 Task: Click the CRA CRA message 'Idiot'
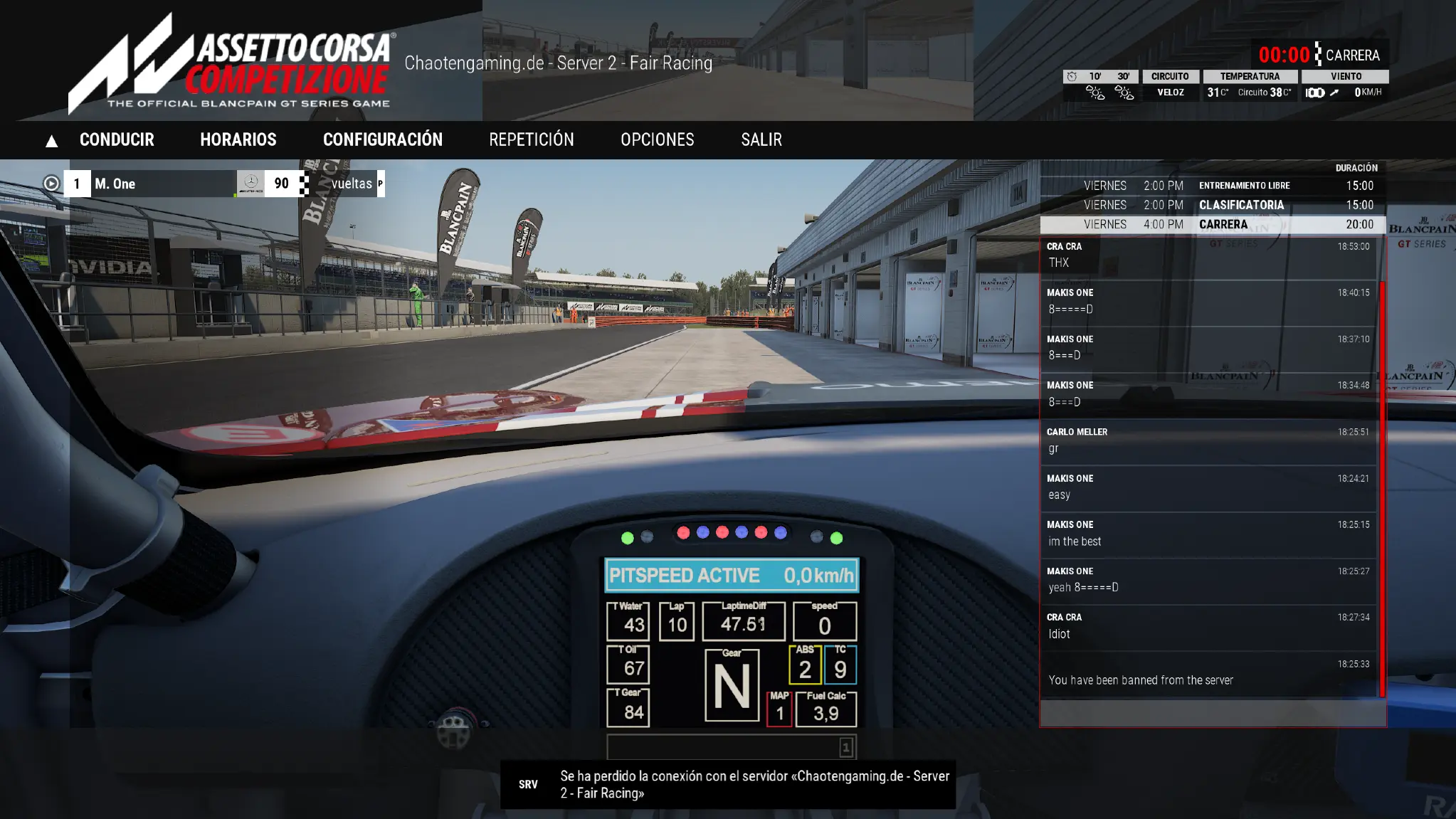pos(1208,627)
